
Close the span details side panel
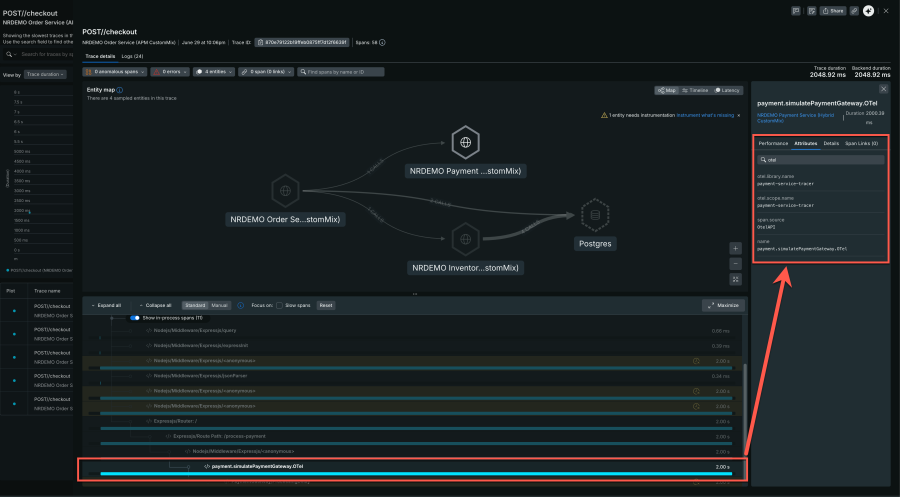pos(883,89)
